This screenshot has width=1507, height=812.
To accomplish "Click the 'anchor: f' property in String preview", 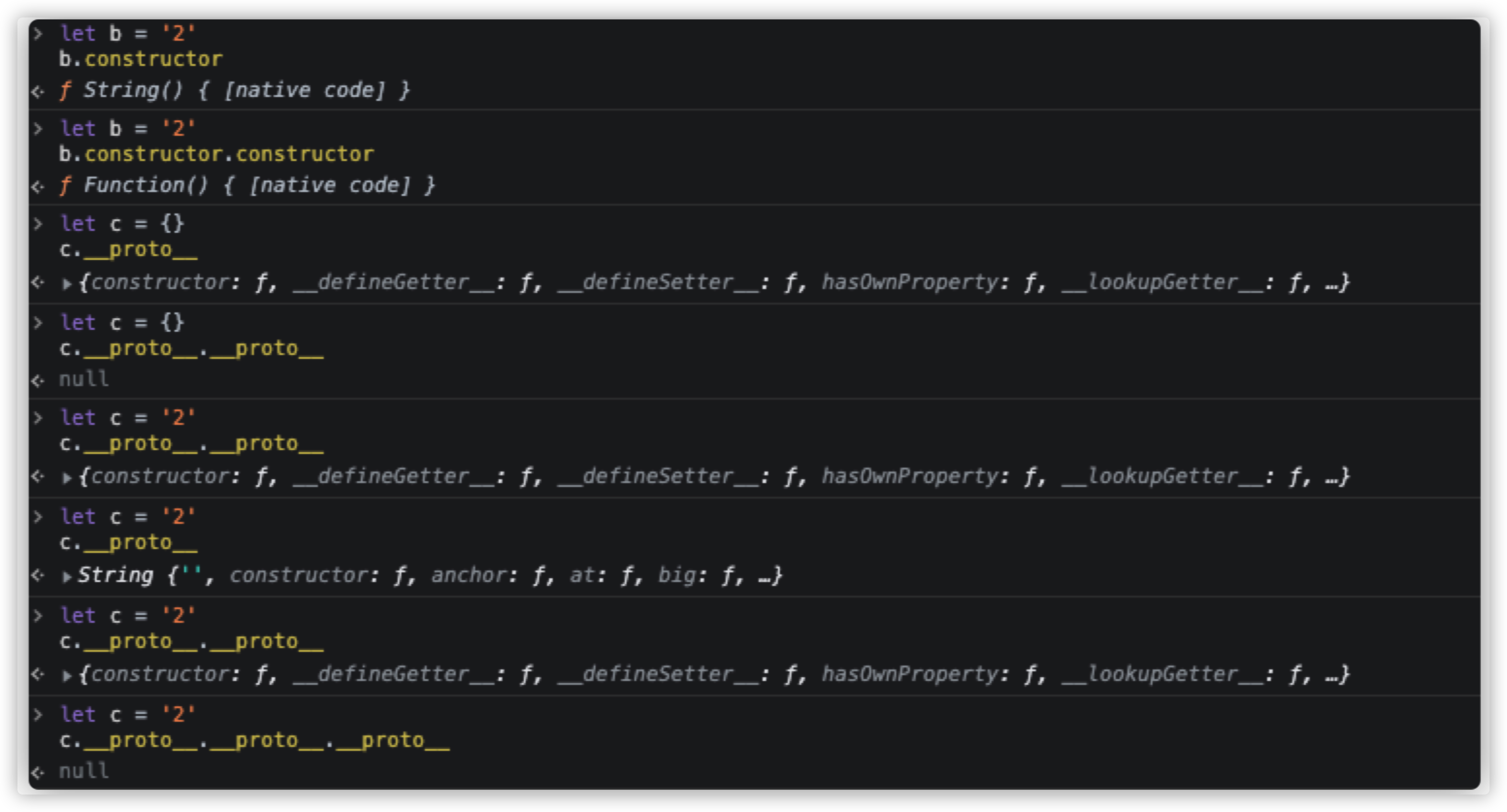I will pos(474,576).
